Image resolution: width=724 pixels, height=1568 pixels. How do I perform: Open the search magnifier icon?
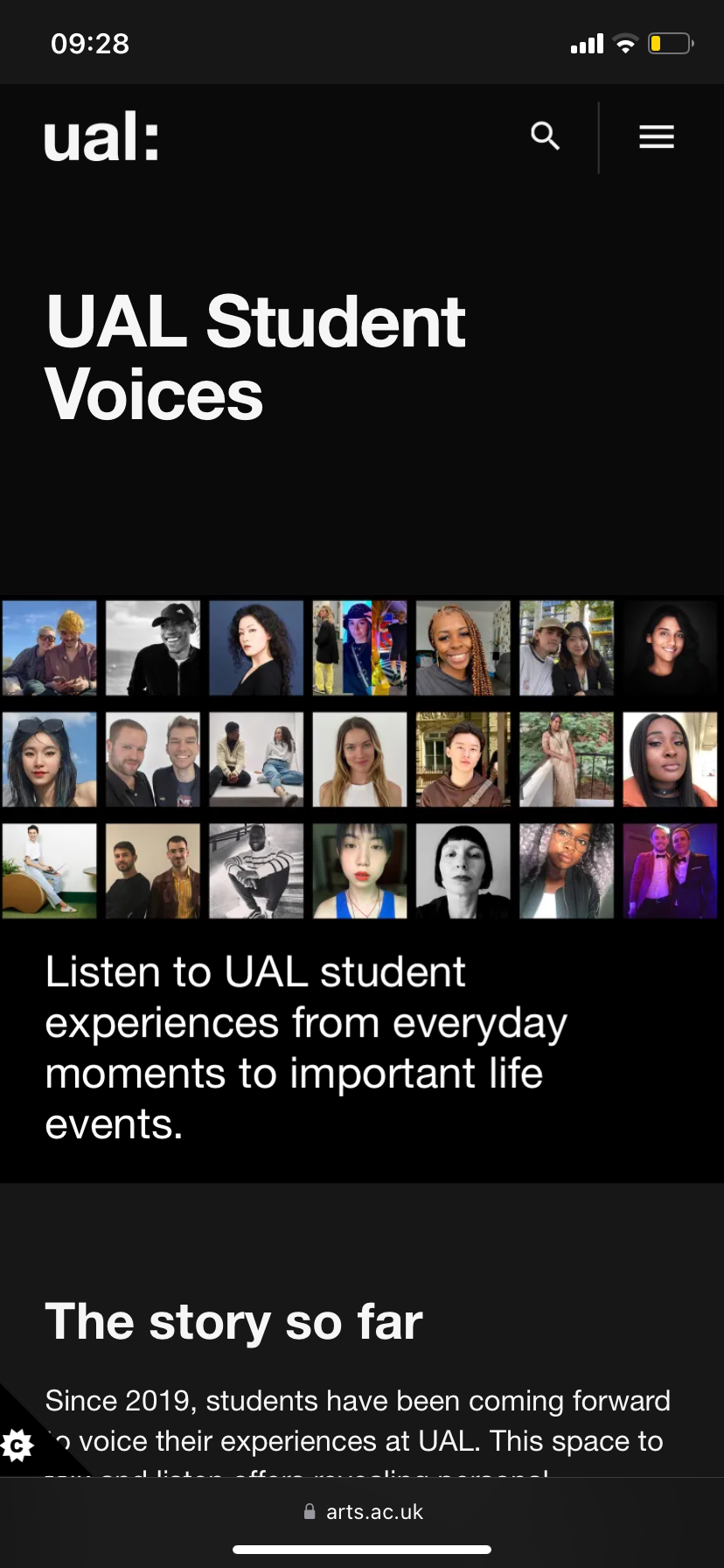(x=546, y=136)
